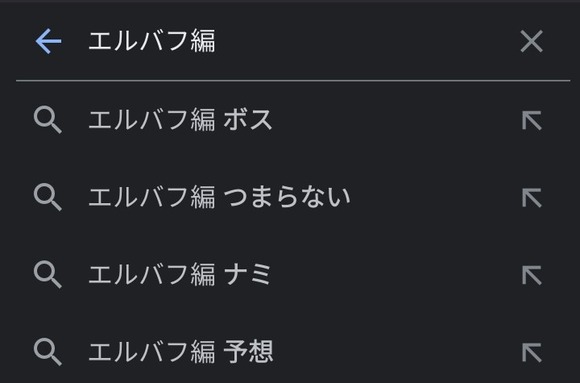Go back using the blue arrow
580x383 pixels.
coord(48,41)
